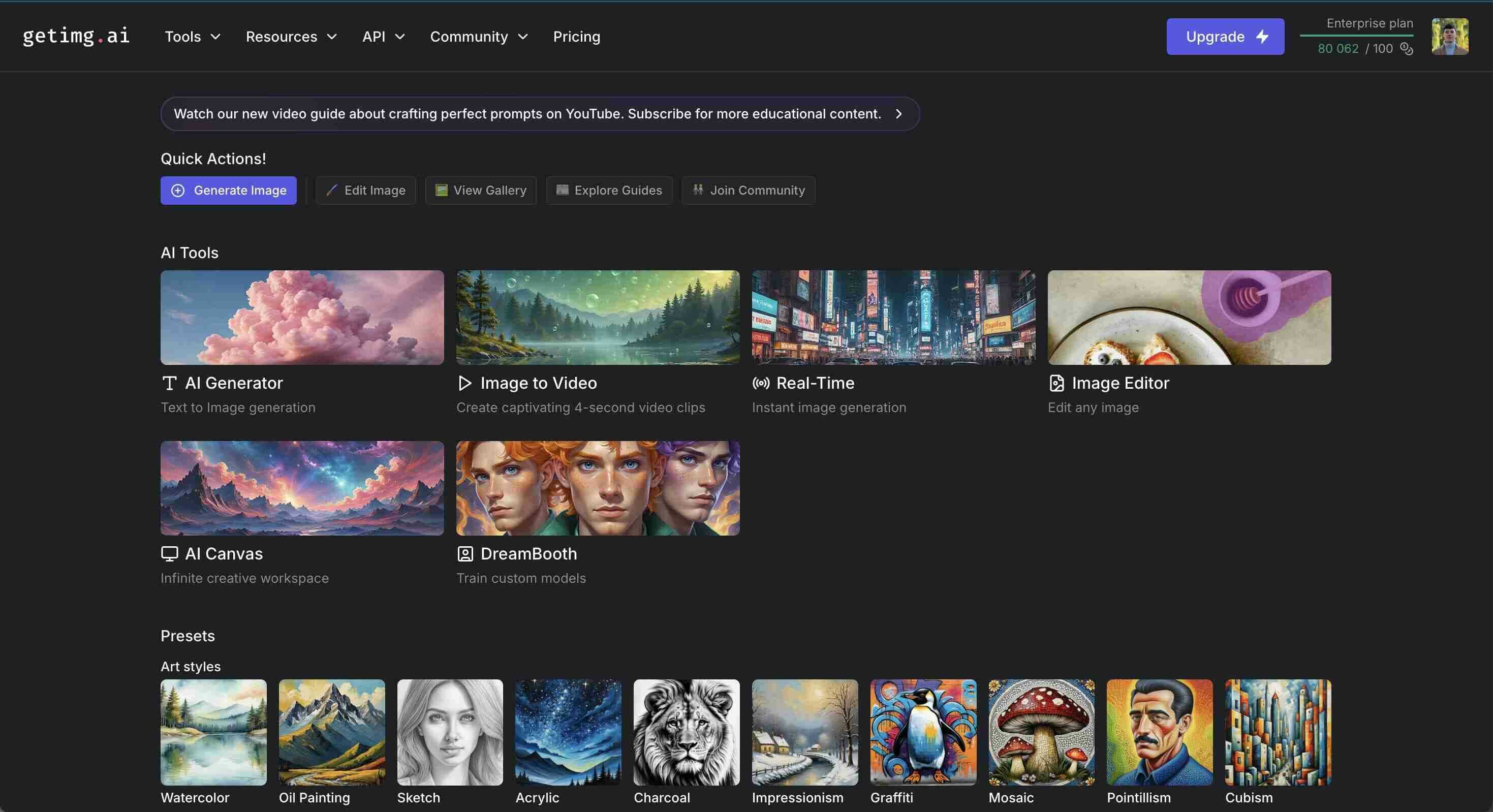This screenshot has height=812, width=1493.
Task: Open the API menu
Action: (383, 37)
